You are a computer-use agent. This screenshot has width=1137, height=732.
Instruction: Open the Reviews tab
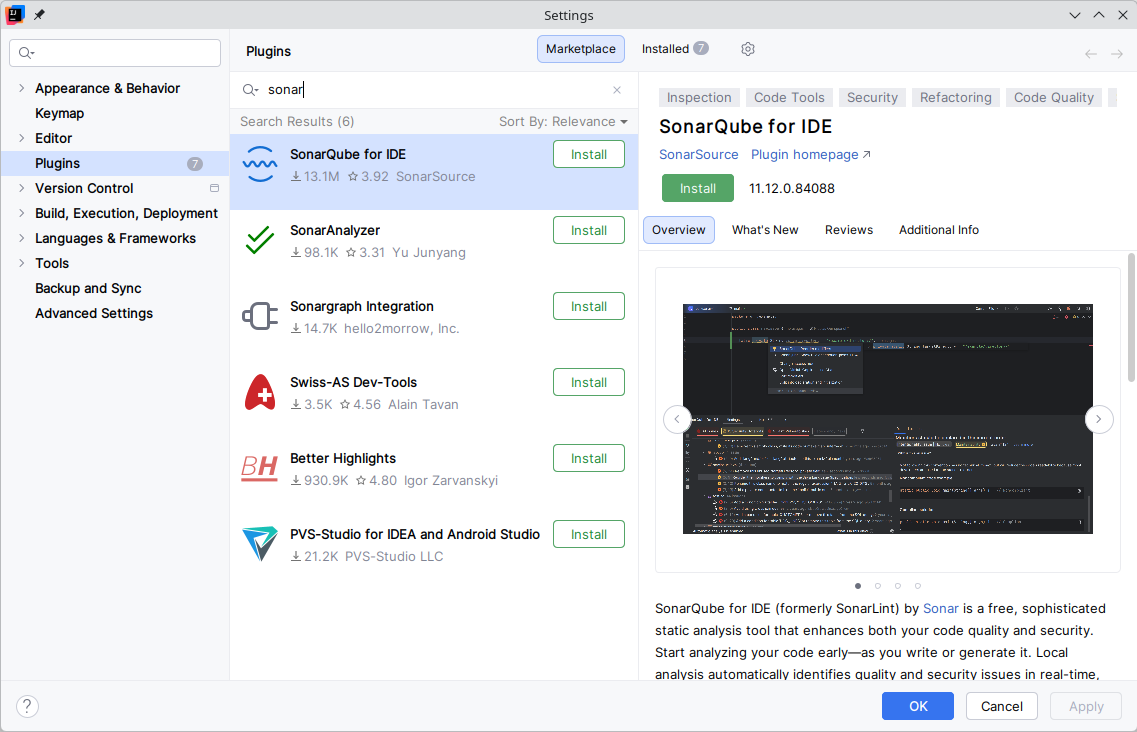click(x=848, y=230)
